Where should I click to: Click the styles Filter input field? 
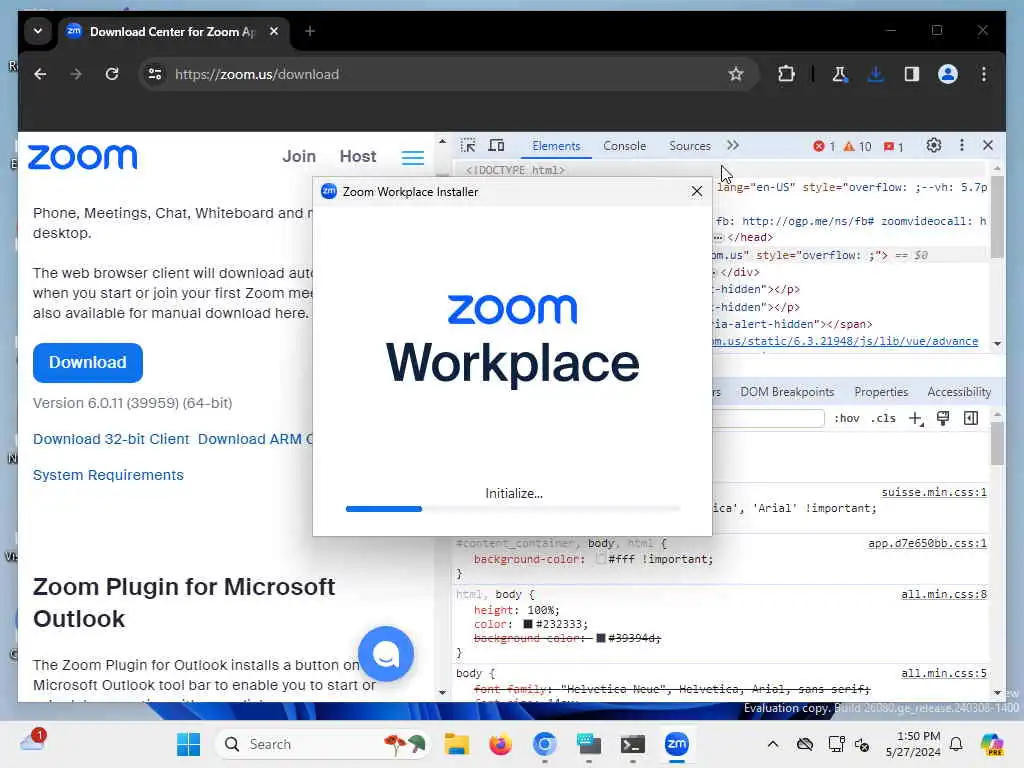(767, 419)
